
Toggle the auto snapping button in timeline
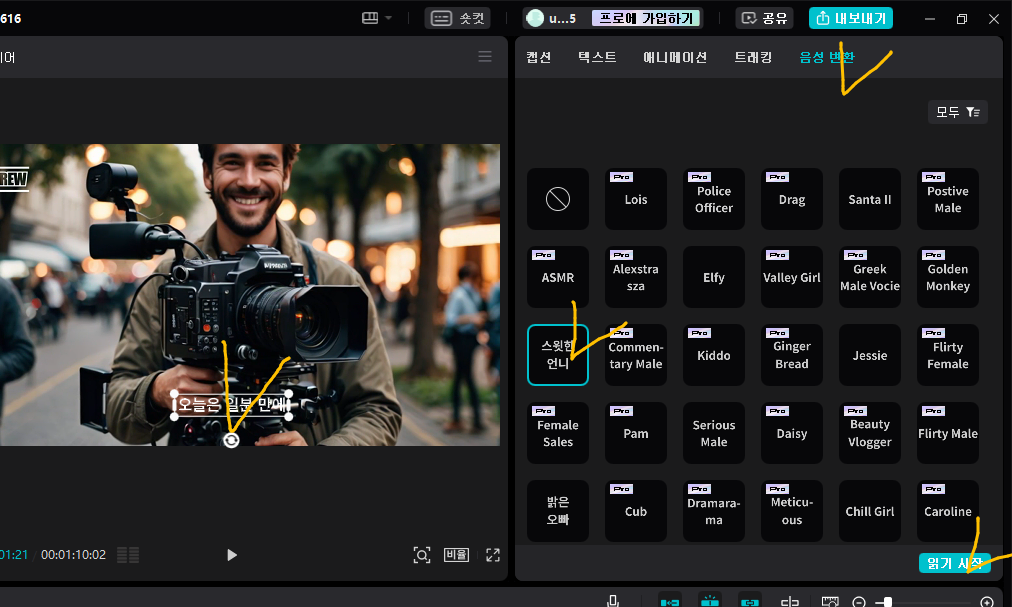coord(710,601)
